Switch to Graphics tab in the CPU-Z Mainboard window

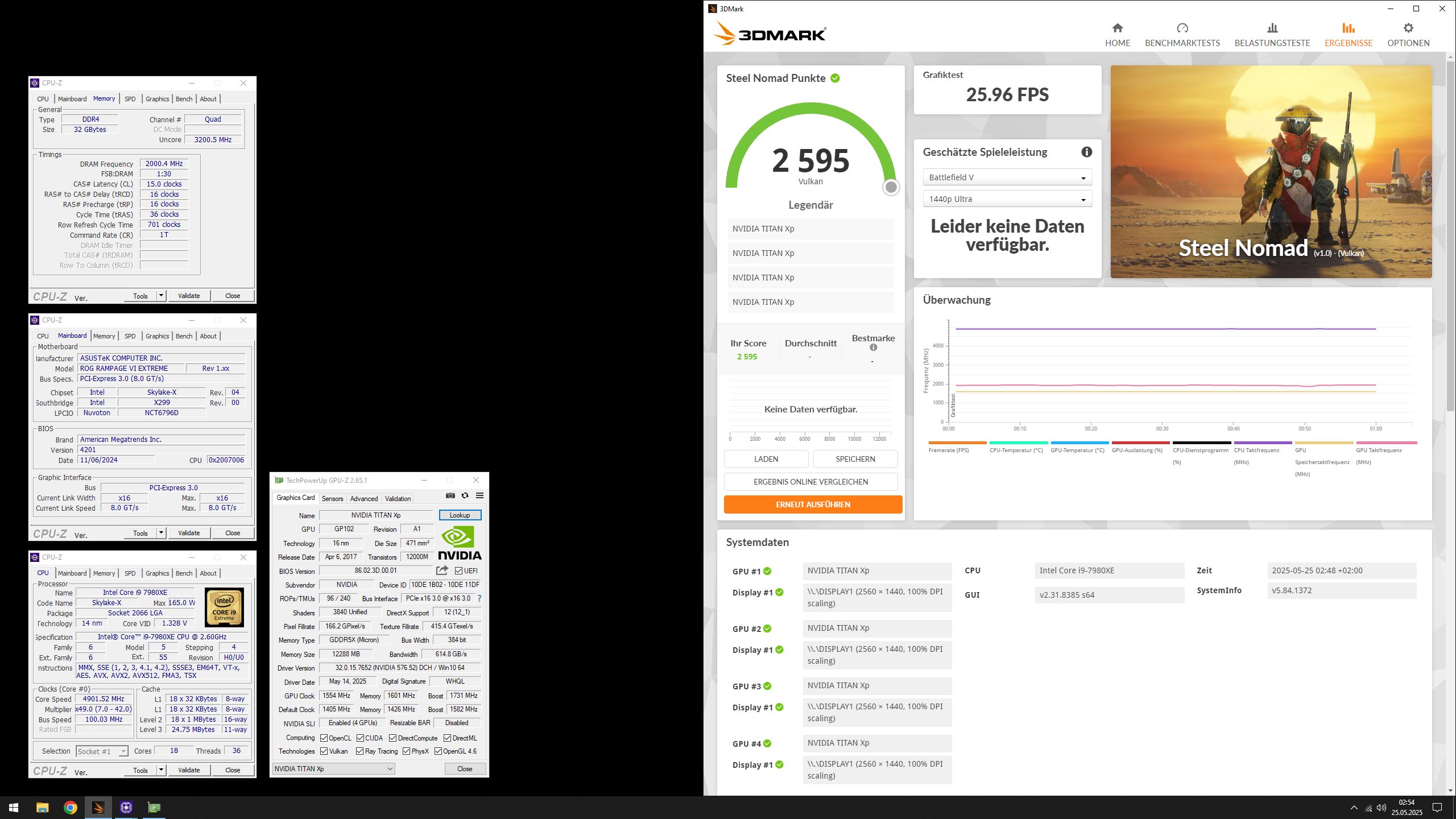click(158, 336)
